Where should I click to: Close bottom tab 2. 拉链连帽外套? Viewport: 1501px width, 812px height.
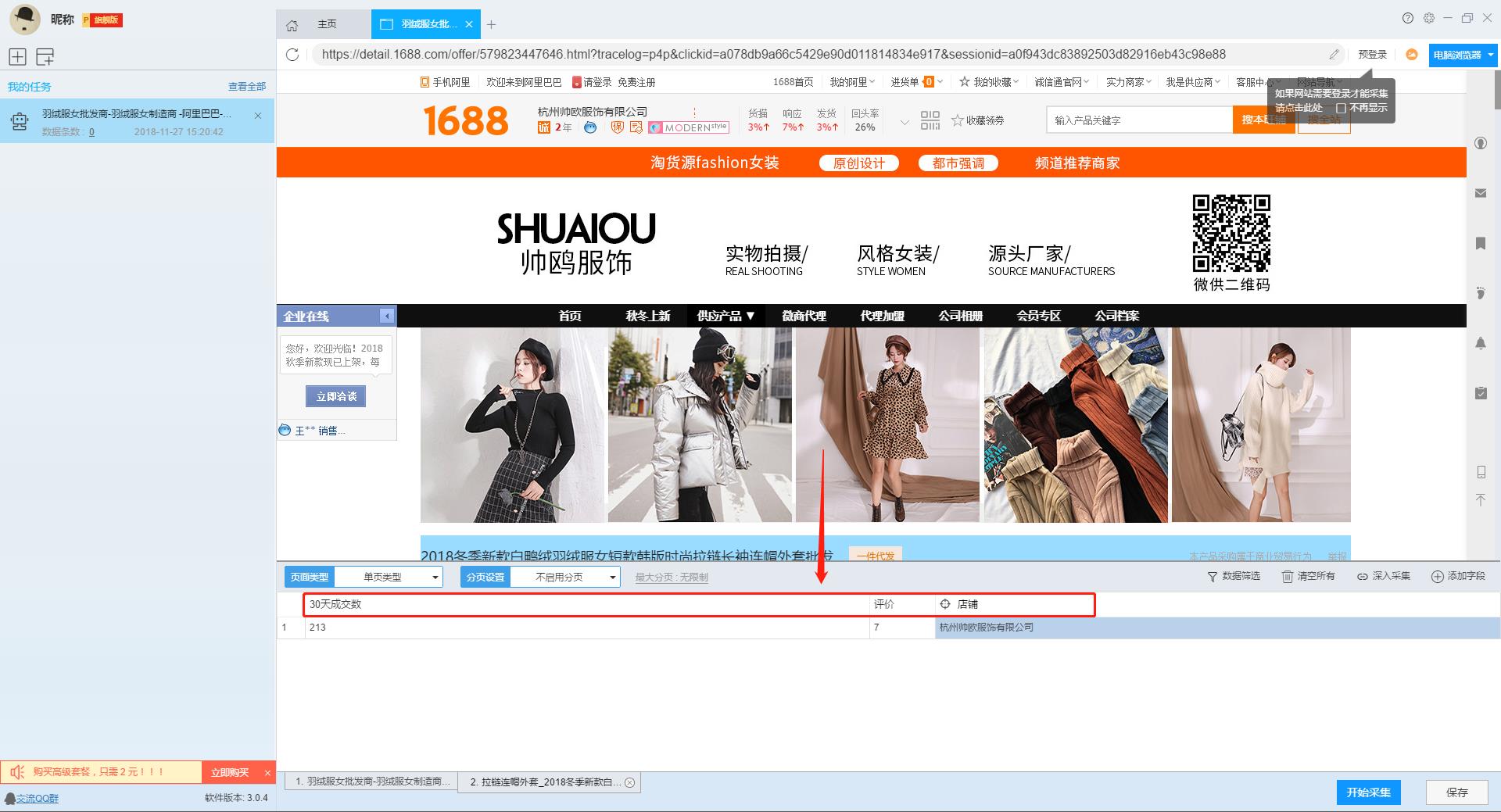click(629, 782)
